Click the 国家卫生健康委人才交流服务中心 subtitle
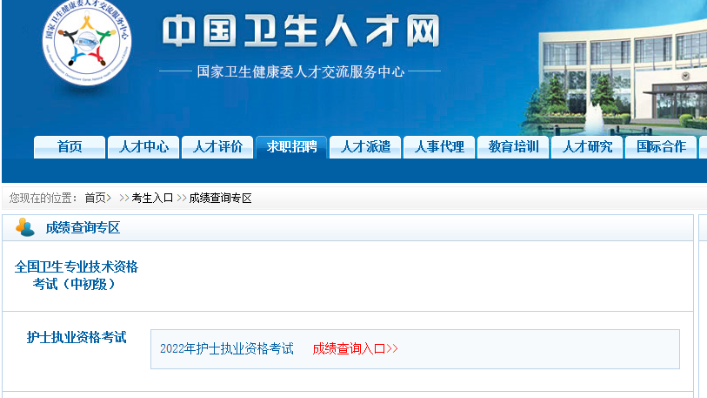 pos(301,71)
